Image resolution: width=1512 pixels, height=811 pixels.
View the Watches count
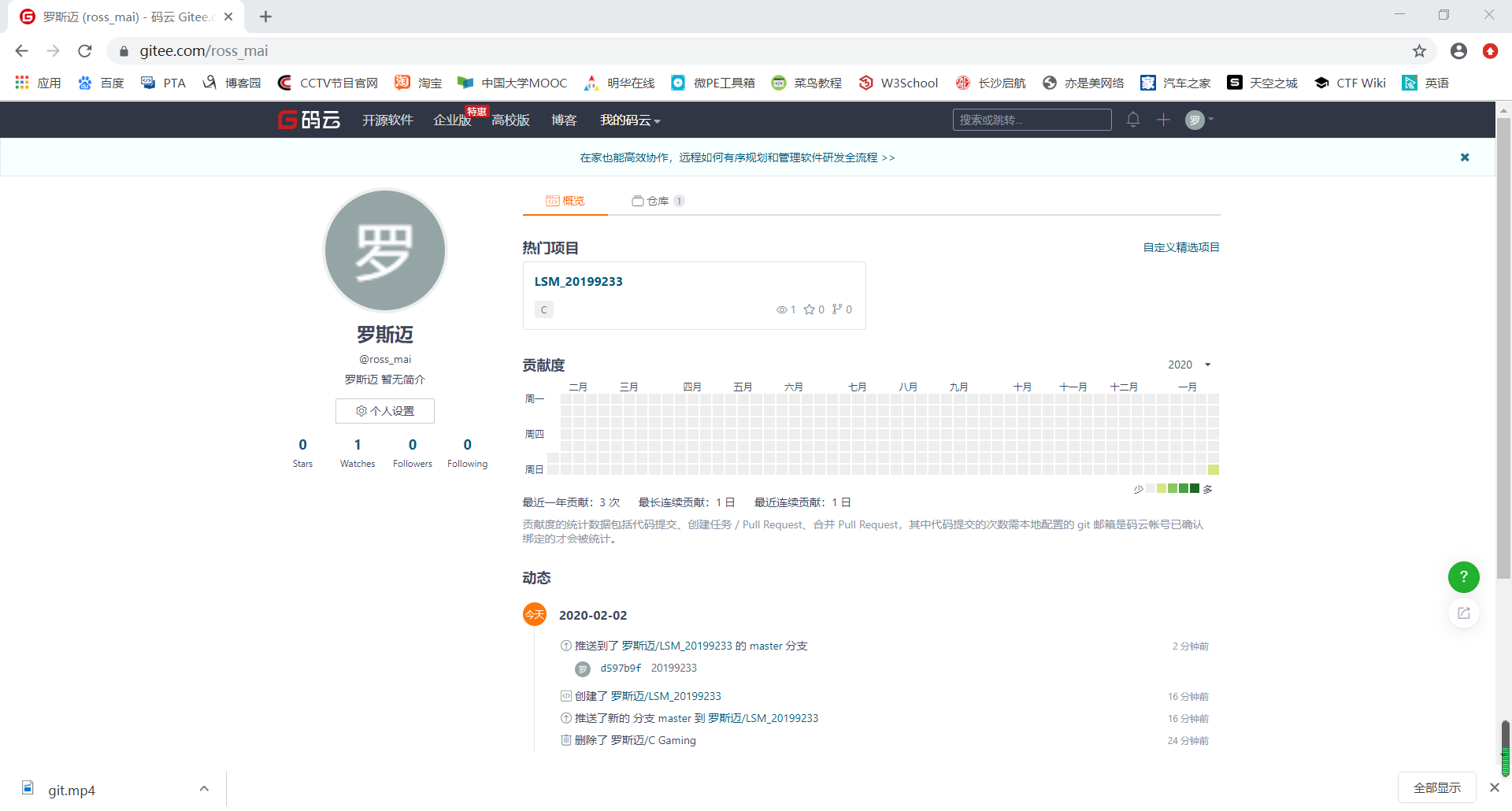358,453
